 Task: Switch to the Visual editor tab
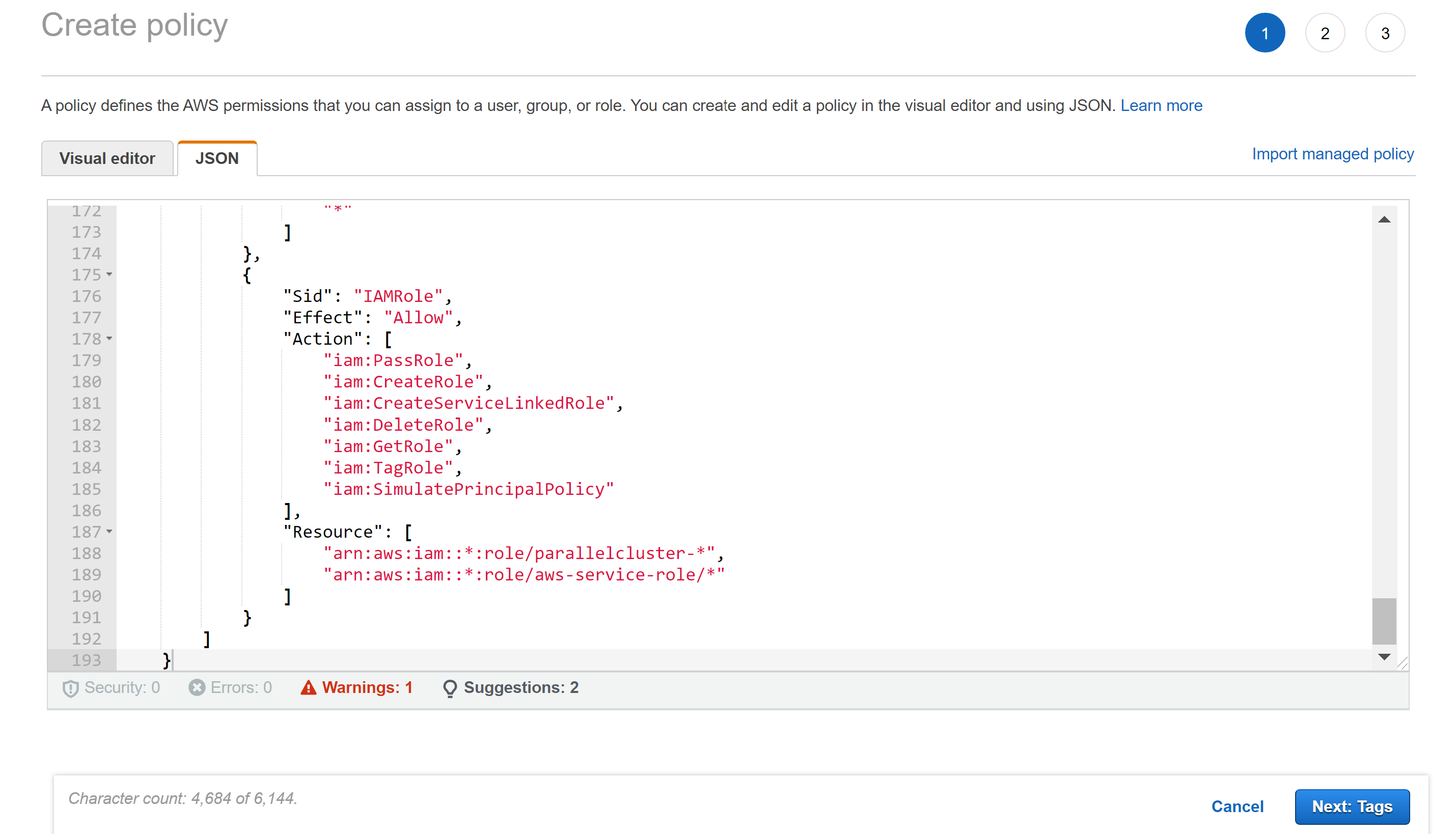(107, 158)
